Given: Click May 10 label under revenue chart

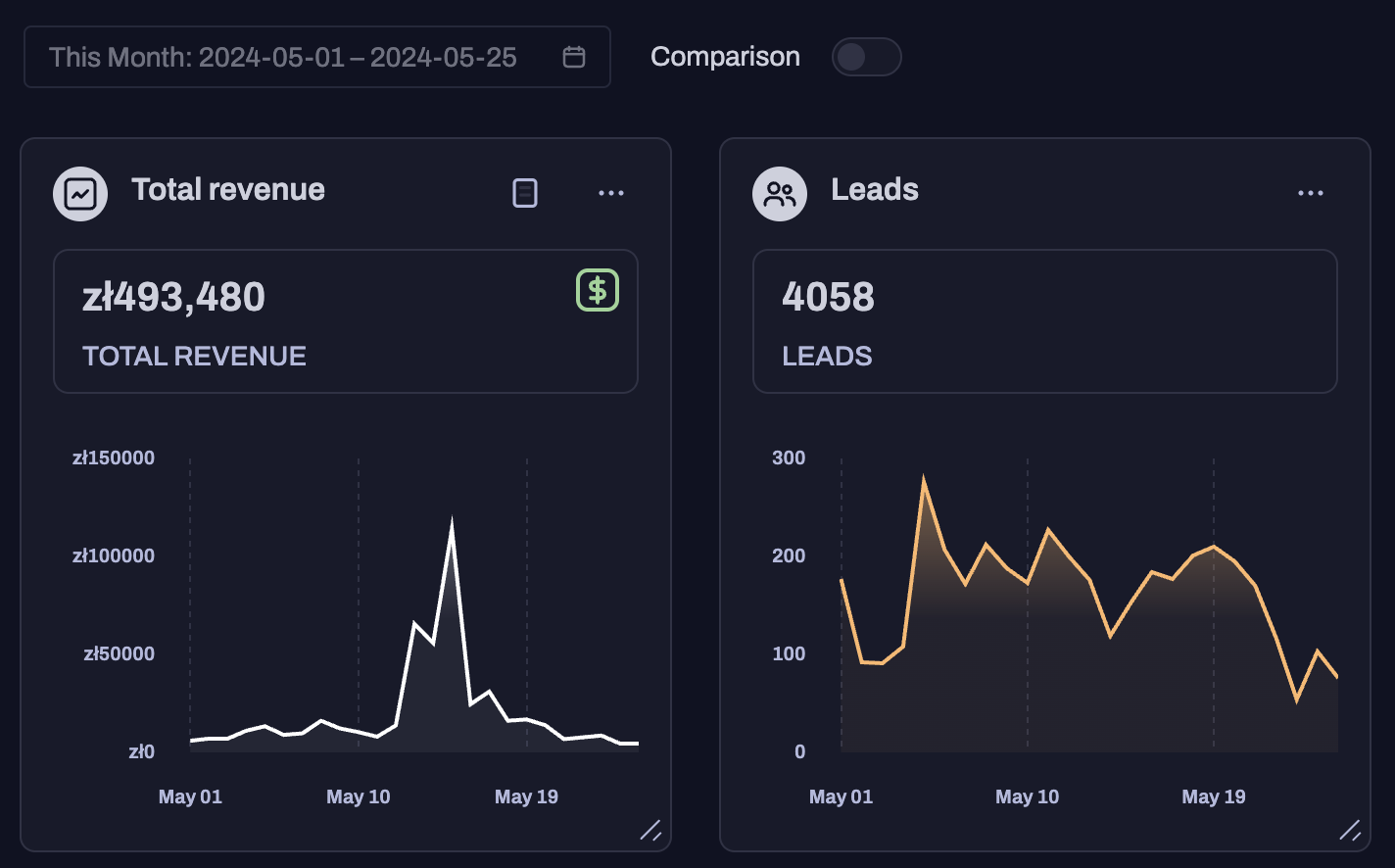Looking at the screenshot, I should [359, 796].
